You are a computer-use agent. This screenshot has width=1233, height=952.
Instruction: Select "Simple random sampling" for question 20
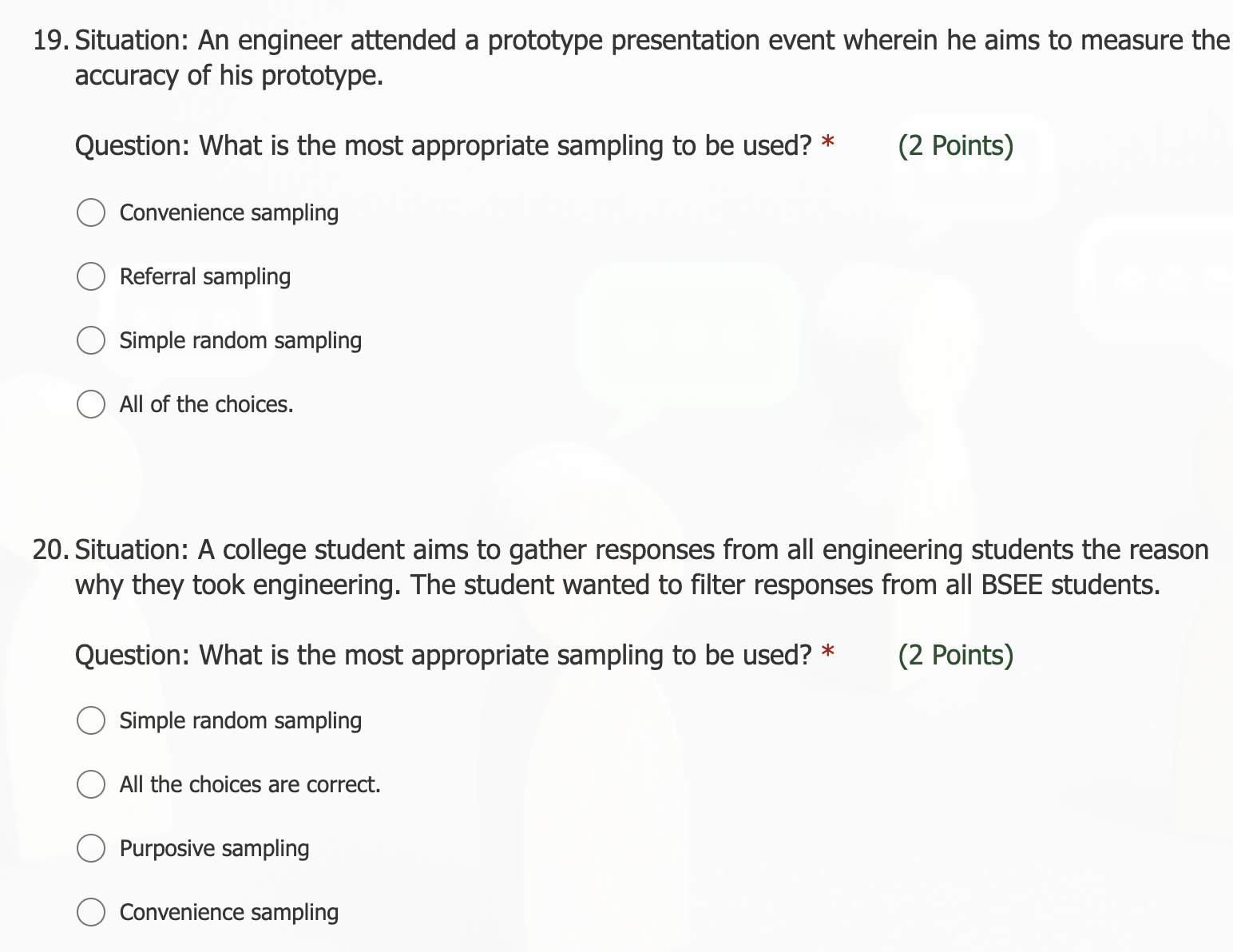click(x=91, y=720)
